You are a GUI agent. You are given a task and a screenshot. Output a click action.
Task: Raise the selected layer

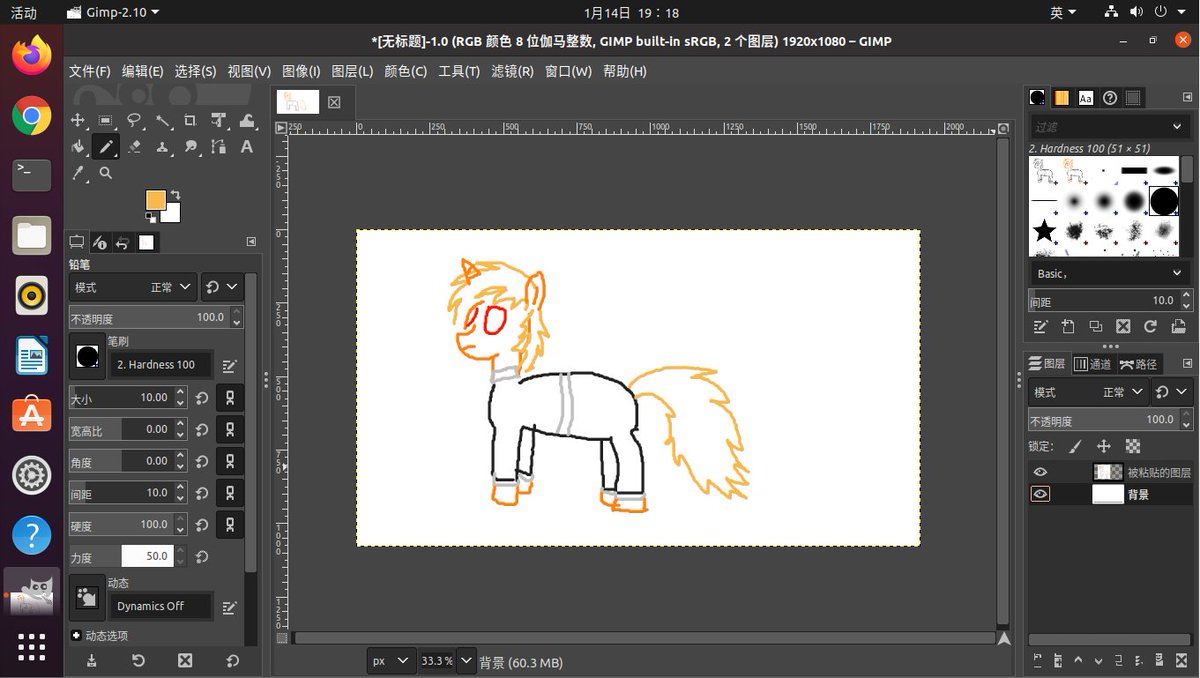(x=1079, y=660)
